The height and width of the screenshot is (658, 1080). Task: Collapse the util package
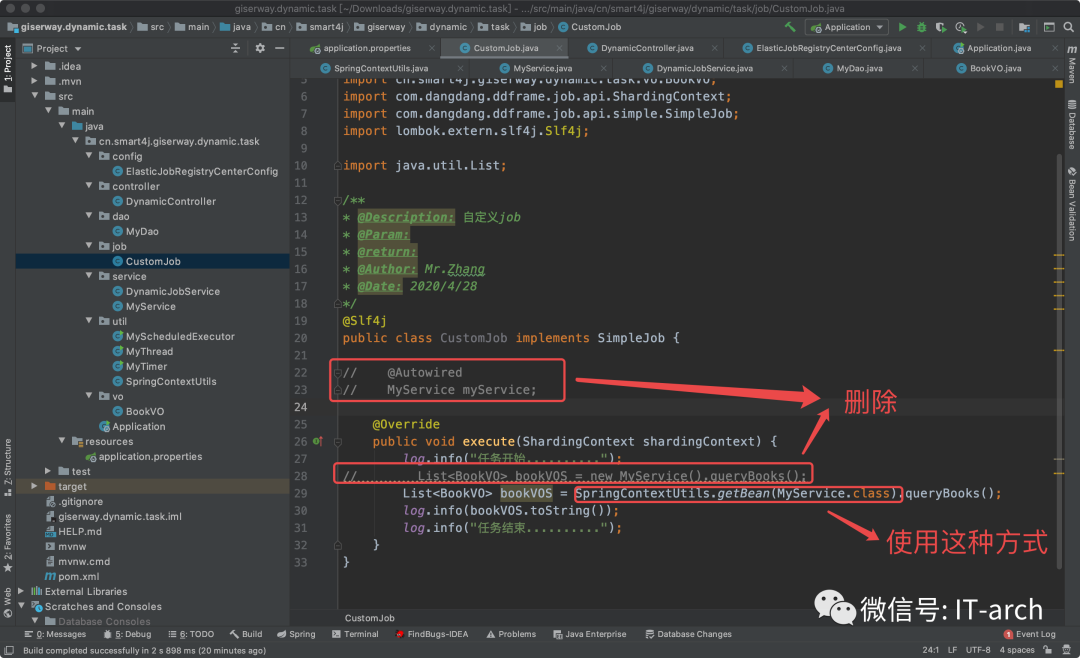coord(89,320)
